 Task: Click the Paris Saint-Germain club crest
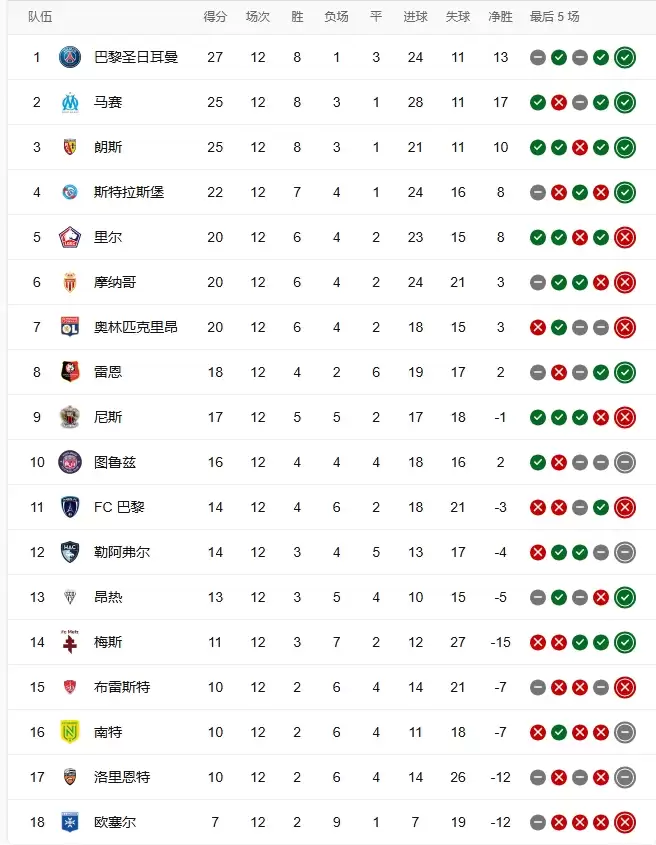point(69,57)
